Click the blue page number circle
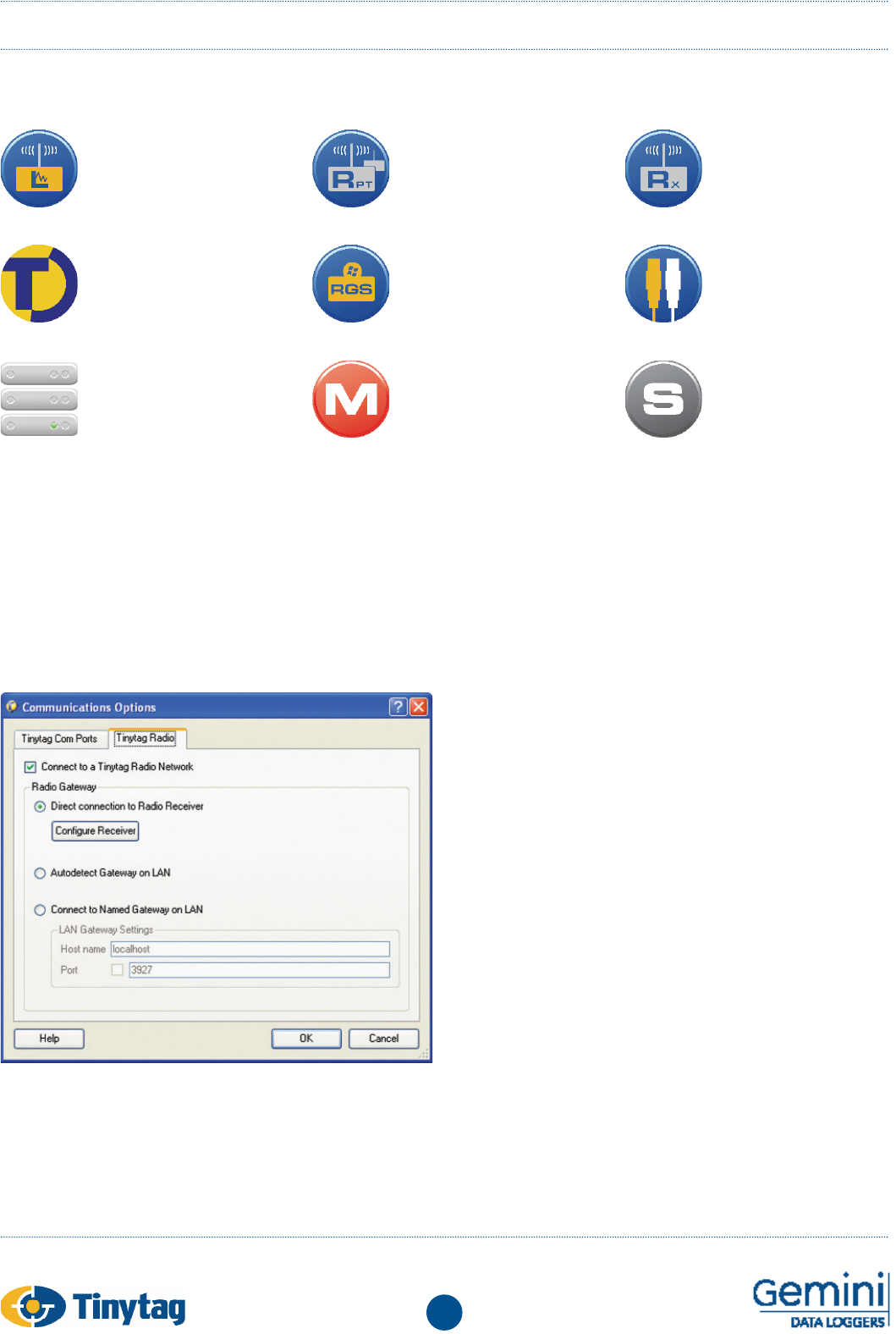 (444, 1313)
